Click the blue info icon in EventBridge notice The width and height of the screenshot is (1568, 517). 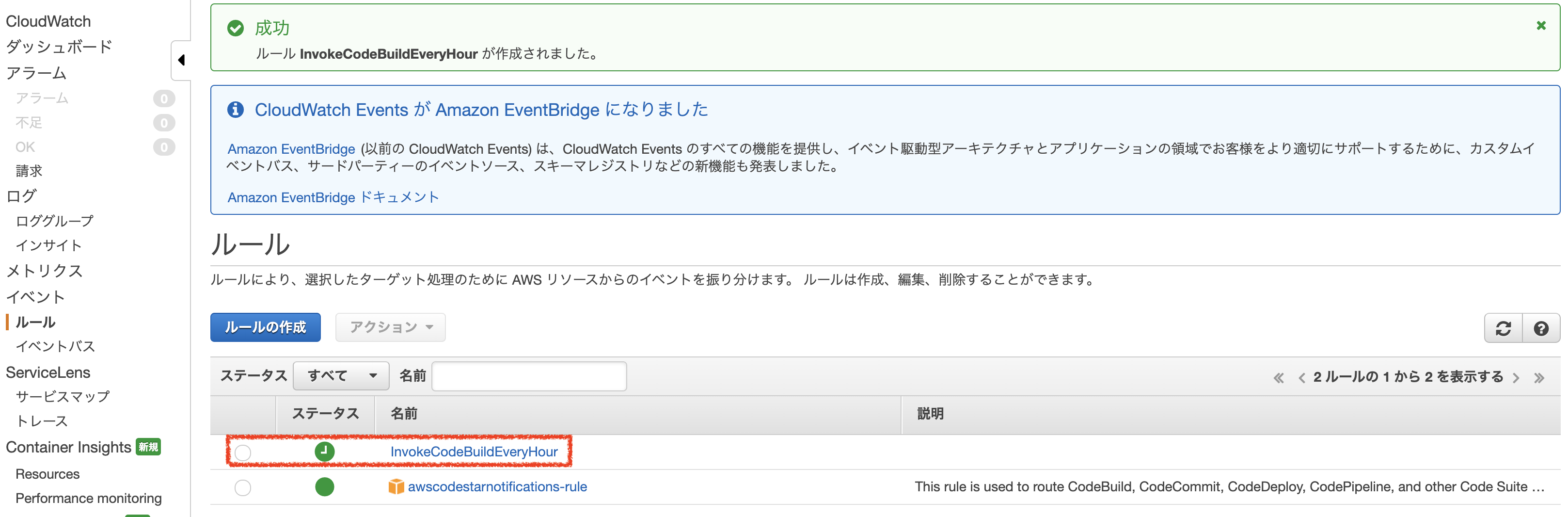pyautogui.click(x=236, y=110)
